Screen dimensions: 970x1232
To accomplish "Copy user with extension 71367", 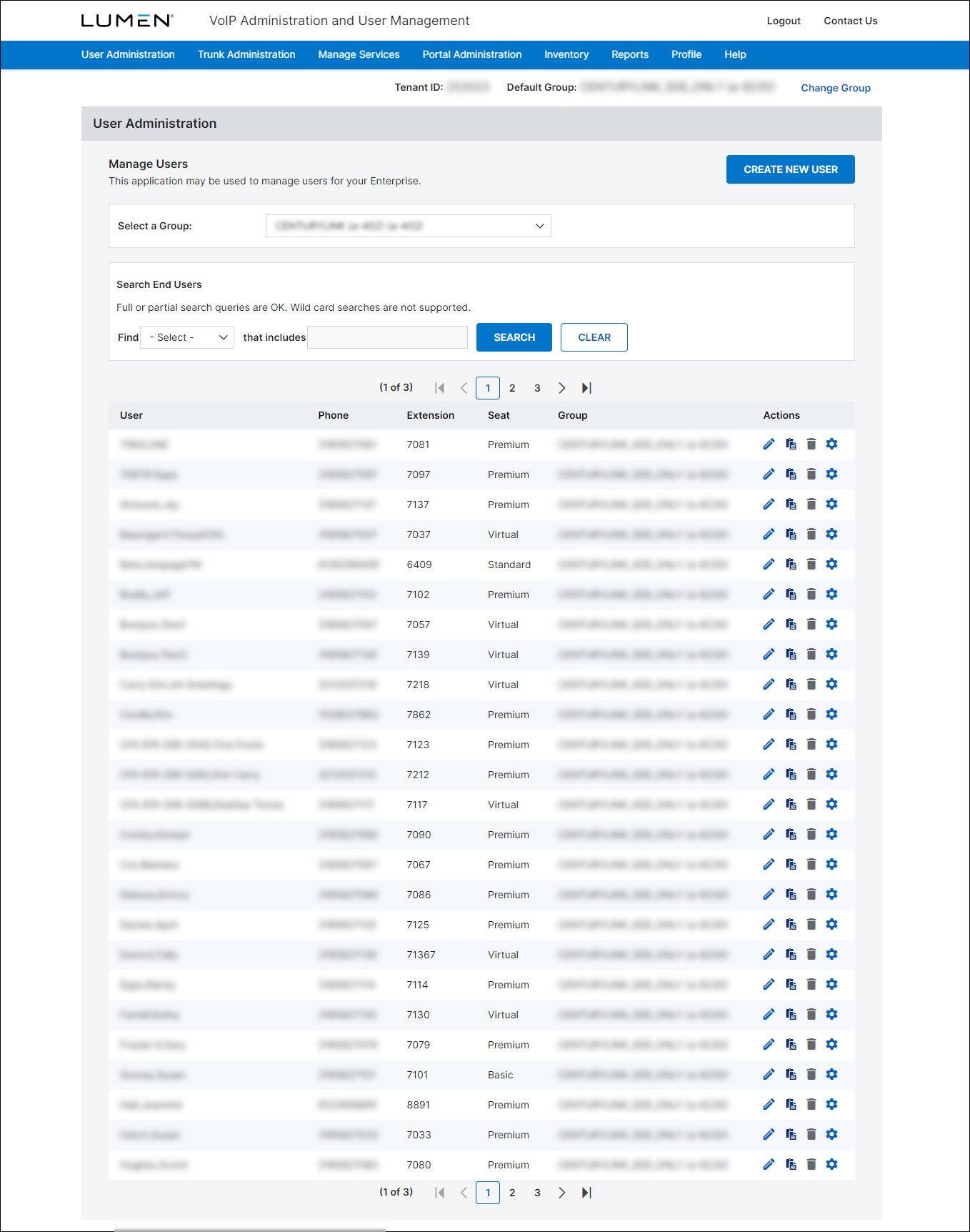I will pos(791,955).
